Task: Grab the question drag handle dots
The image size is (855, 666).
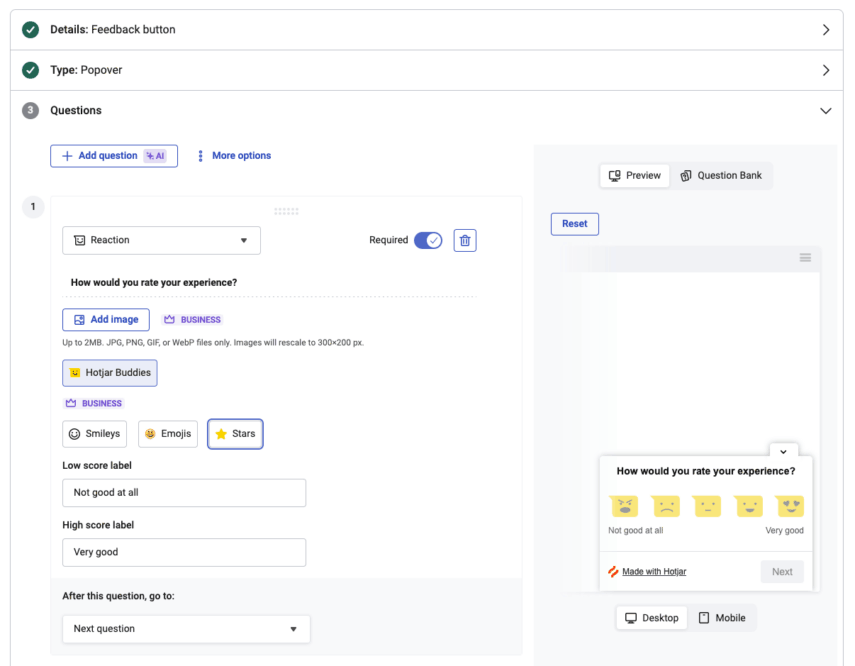Action: (x=286, y=211)
